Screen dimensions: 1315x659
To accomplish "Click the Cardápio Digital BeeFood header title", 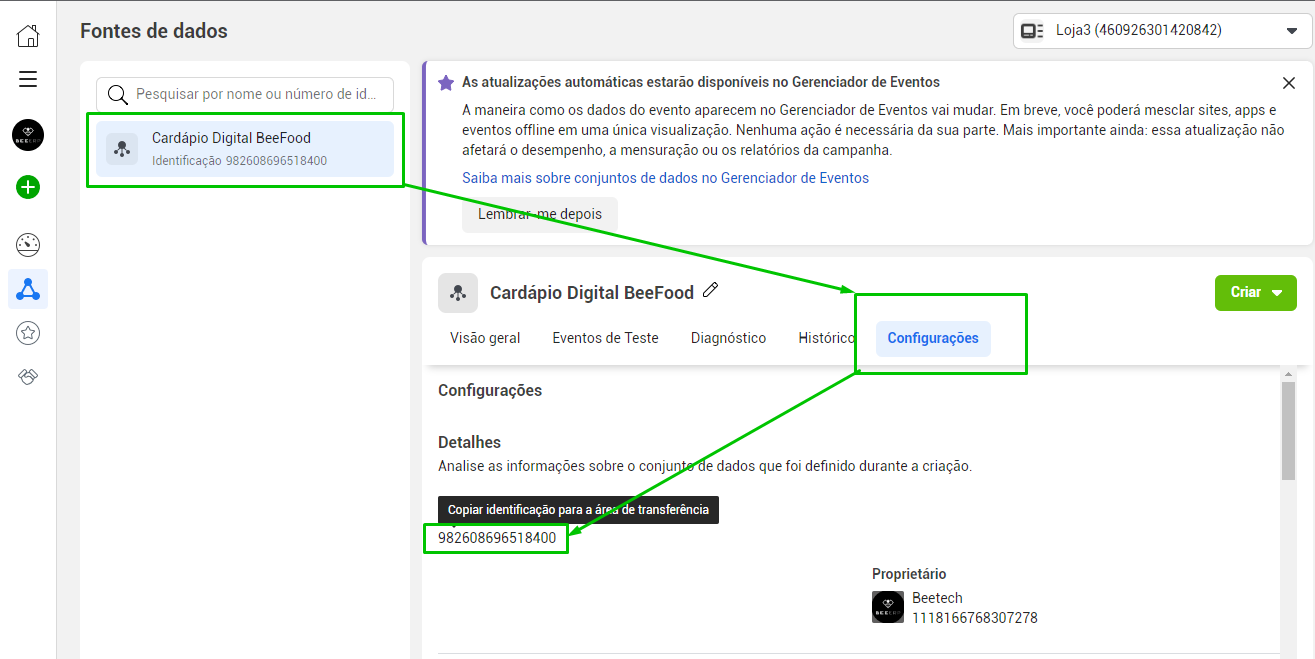I will [592, 293].
